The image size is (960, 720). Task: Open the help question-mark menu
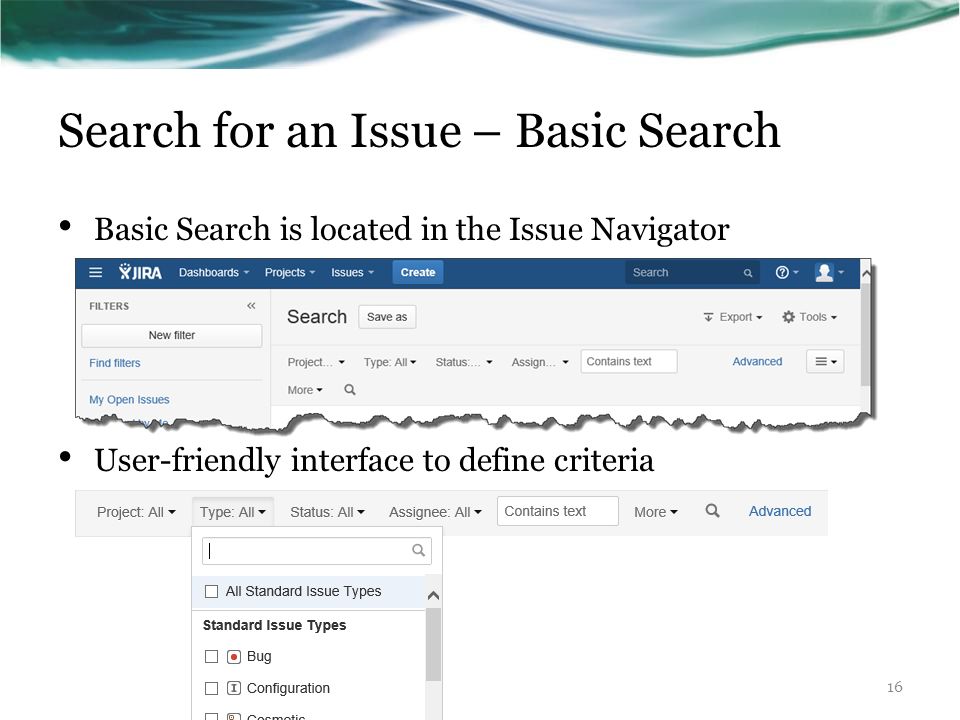(x=786, y=272)
